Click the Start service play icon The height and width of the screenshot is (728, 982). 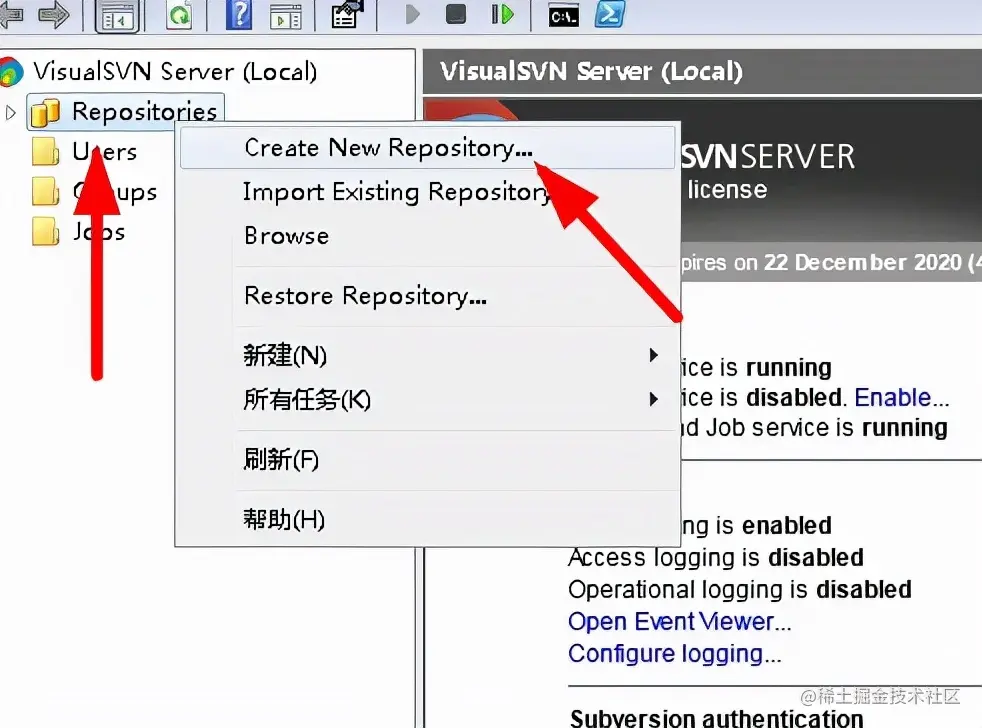click(x=412, y=14)
